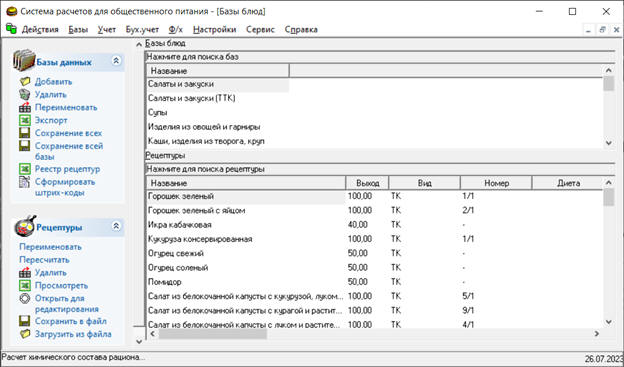
Task: Click the Добавить folder icon
Action: 25,82
